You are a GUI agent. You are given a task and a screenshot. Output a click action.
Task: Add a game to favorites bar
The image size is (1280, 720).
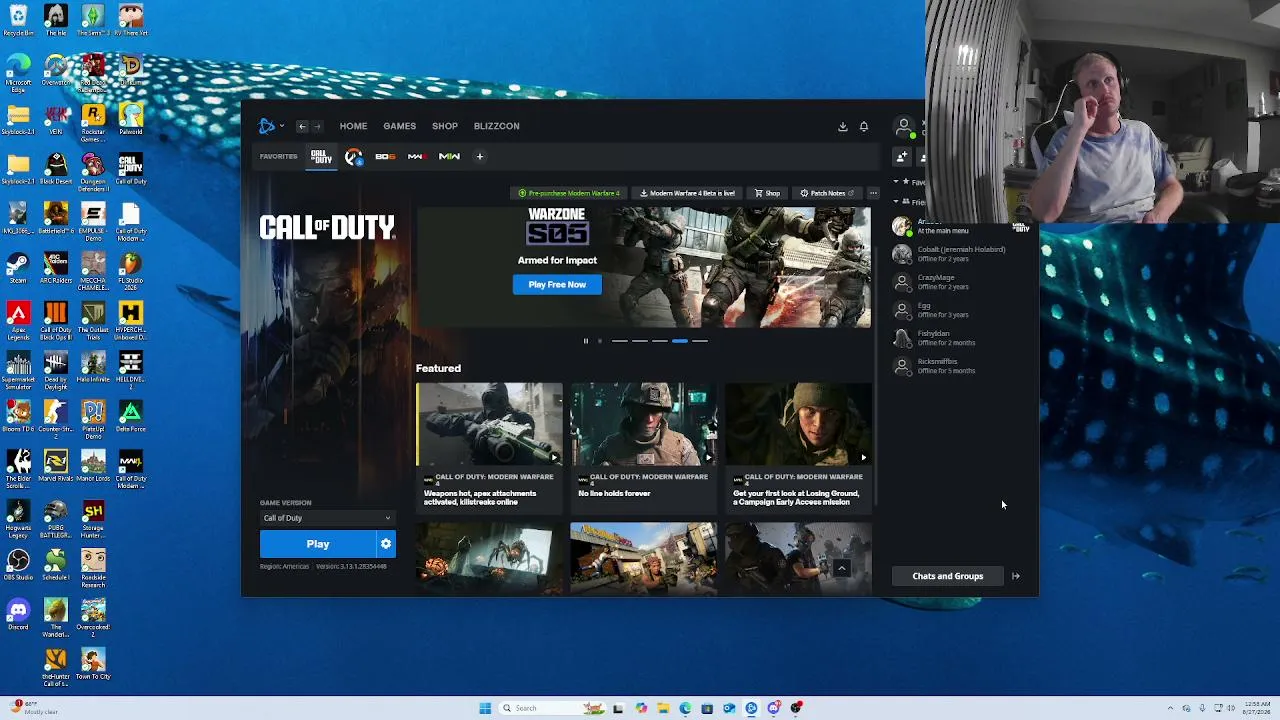click(x=480, y=157)
